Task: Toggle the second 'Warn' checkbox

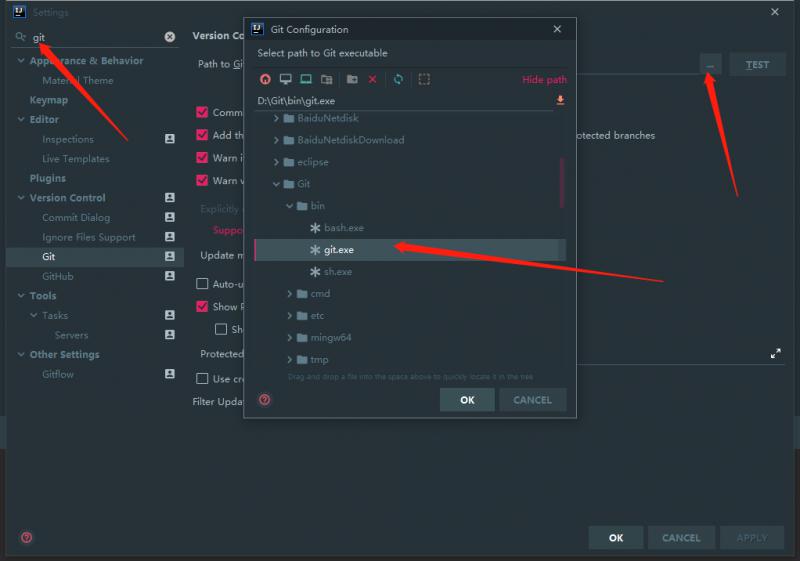Action: [x=202, y=180]
